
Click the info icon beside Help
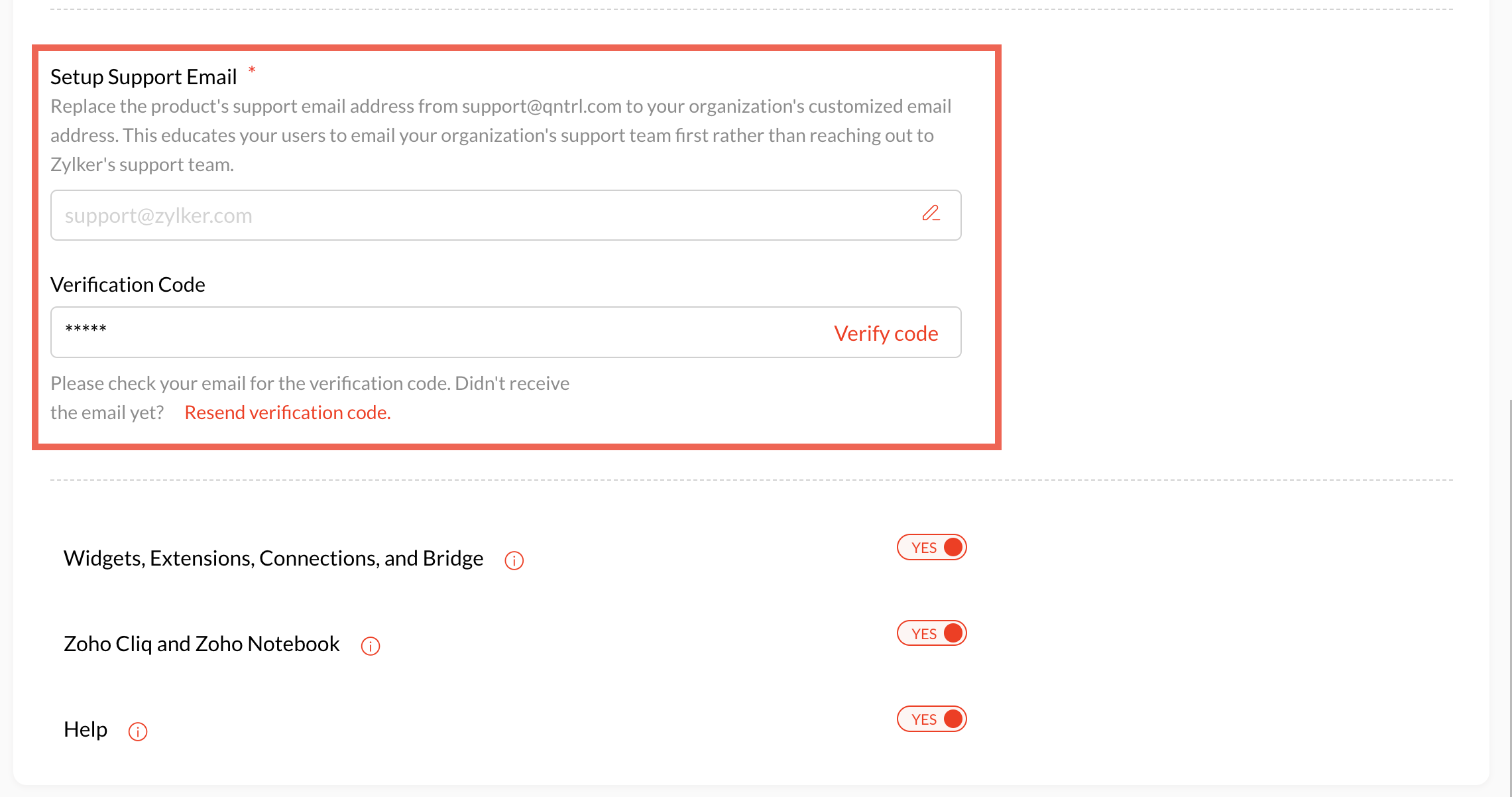point(137,731)
